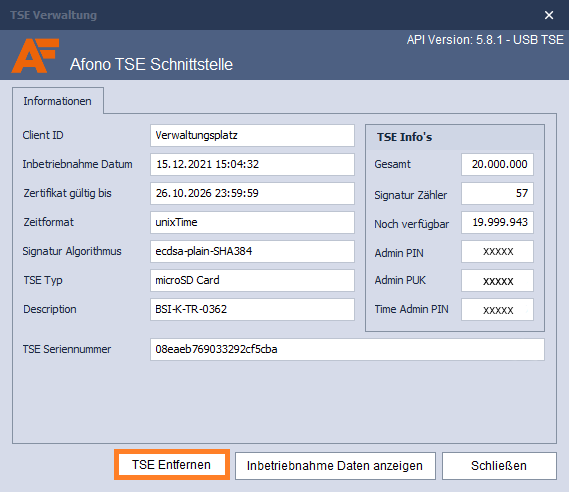Click the Admin PIN label
The image size is (569, 492).
(399, 253)
